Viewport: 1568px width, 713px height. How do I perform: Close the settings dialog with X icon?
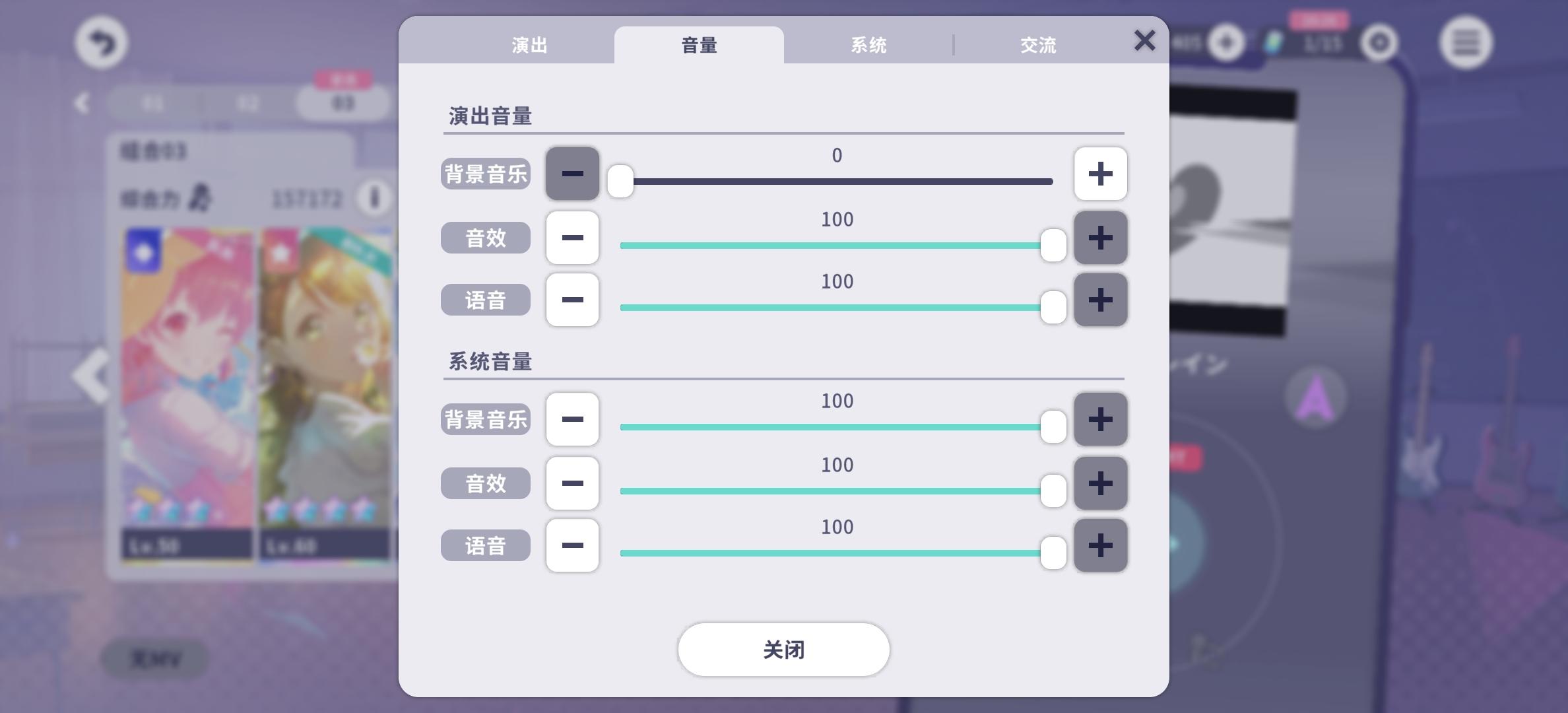(x=1144, y=40)
